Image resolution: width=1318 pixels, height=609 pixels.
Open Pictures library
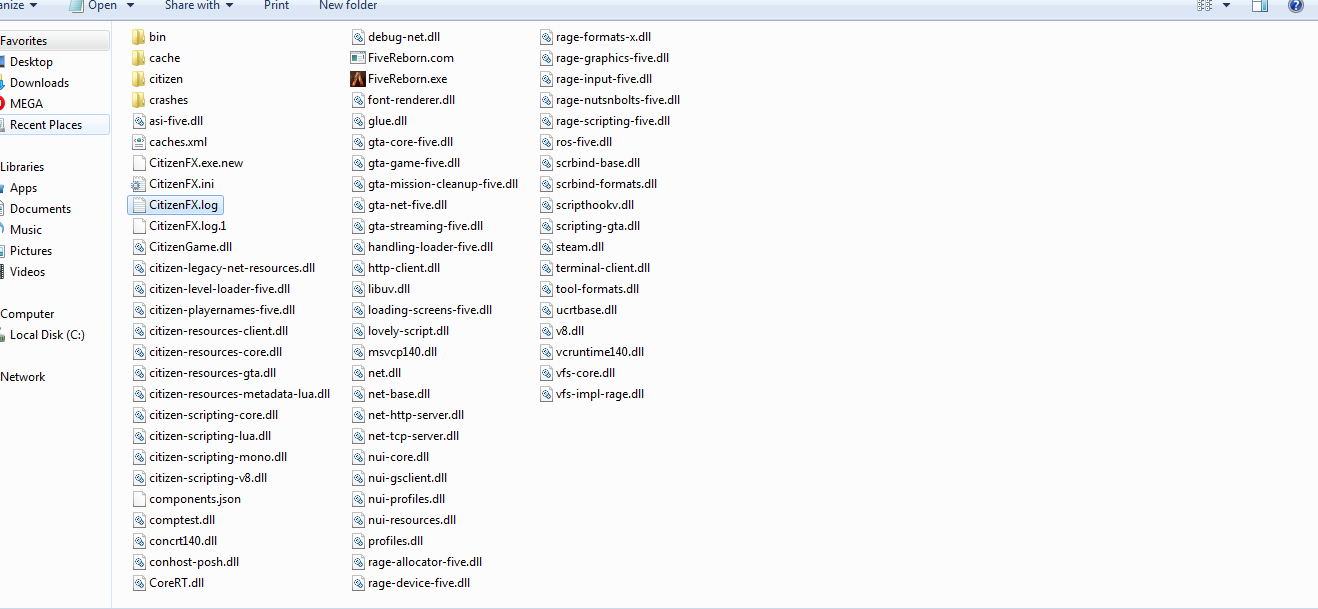point(31,251)
